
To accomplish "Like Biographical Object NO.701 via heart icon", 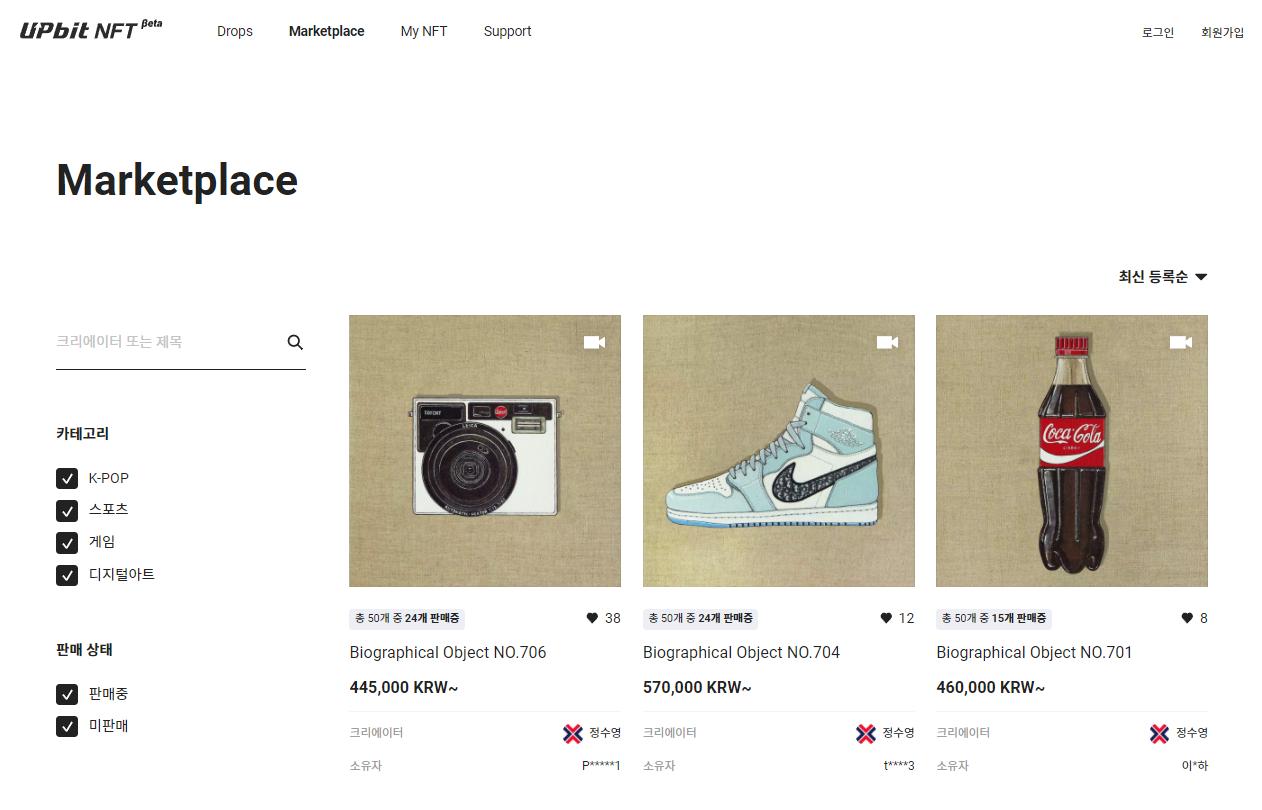I will click(x=1187, y=618).
